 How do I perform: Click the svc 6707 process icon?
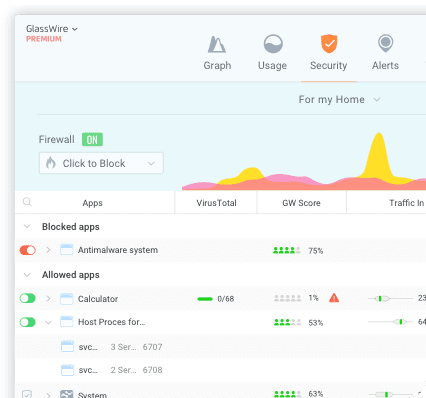[67, 346]
